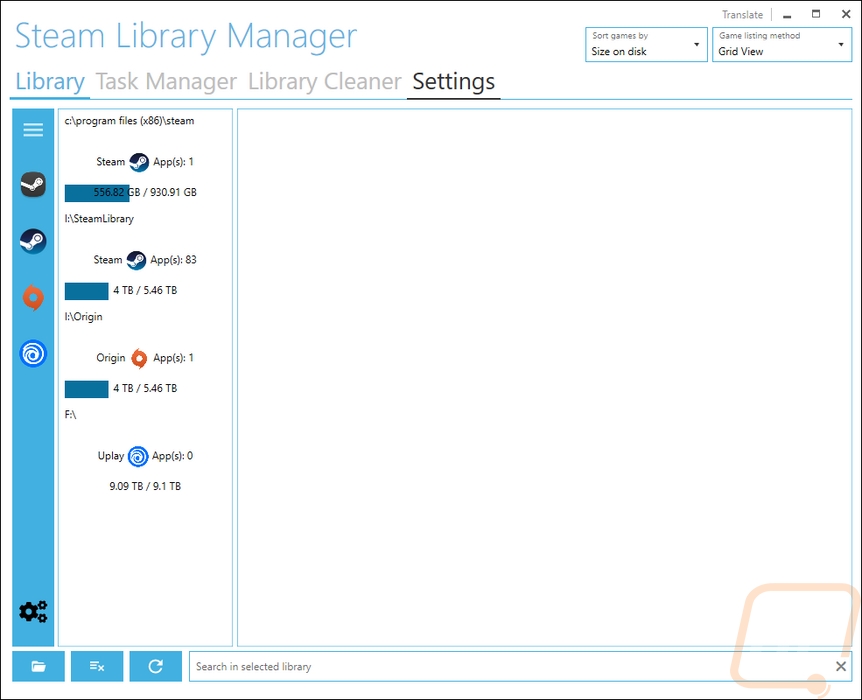
Task: Select the Origin icon in the sidebar
Action: click(33, 297)
